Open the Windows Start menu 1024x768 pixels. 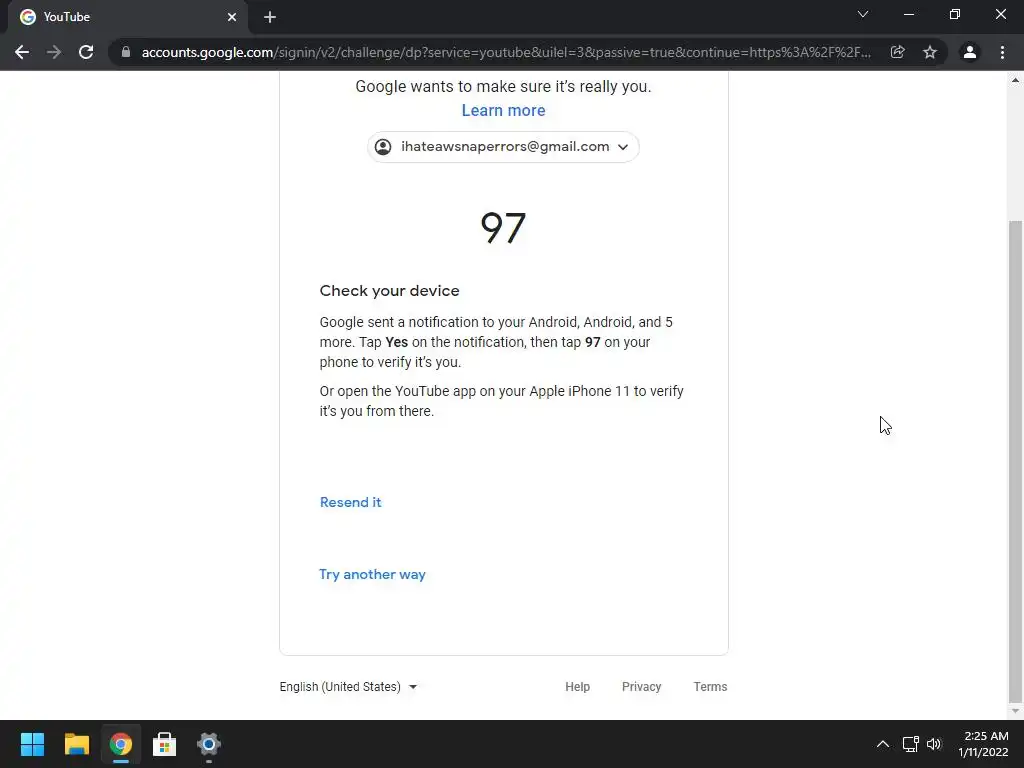(32, 744)
